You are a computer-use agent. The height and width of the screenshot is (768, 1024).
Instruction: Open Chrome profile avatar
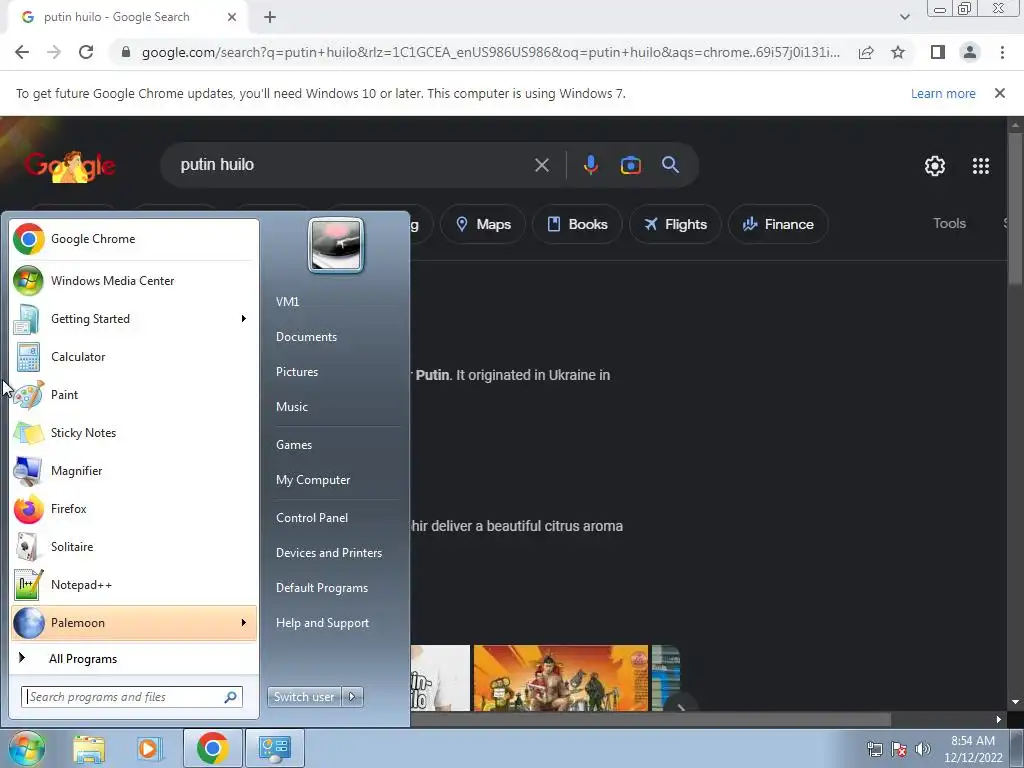(x=970, y=52)
